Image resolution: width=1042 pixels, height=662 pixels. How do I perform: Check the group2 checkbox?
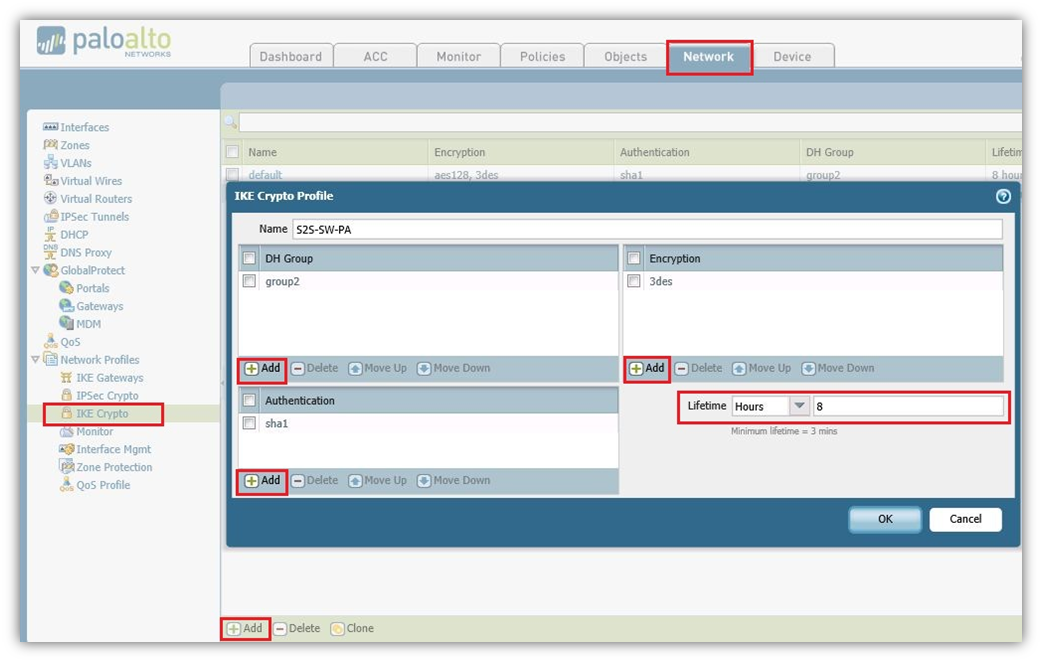pyautogui.click(x=250, y=282)
